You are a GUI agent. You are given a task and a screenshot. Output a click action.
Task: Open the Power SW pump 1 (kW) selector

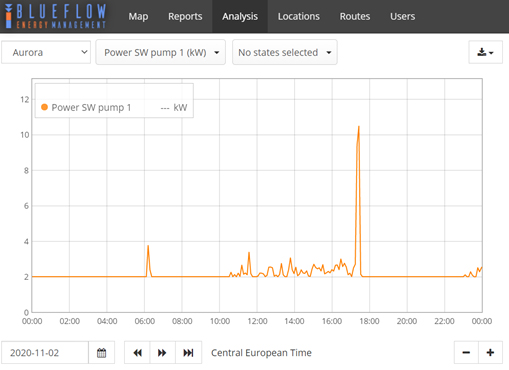[161, 52]
